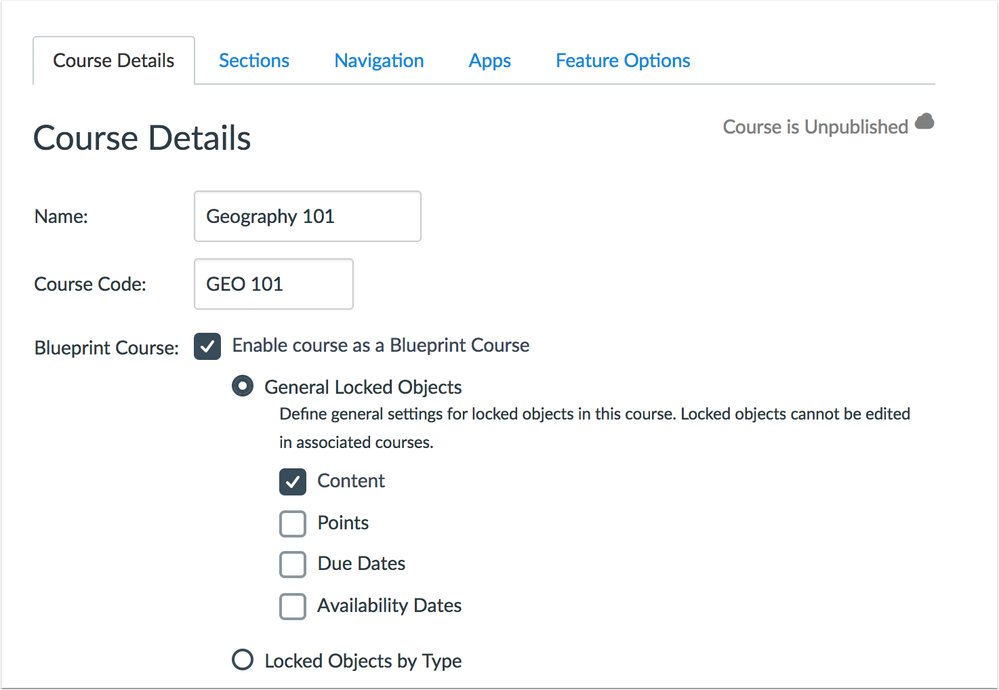
Task: Select the Feature Options tab
Action: 622,61
